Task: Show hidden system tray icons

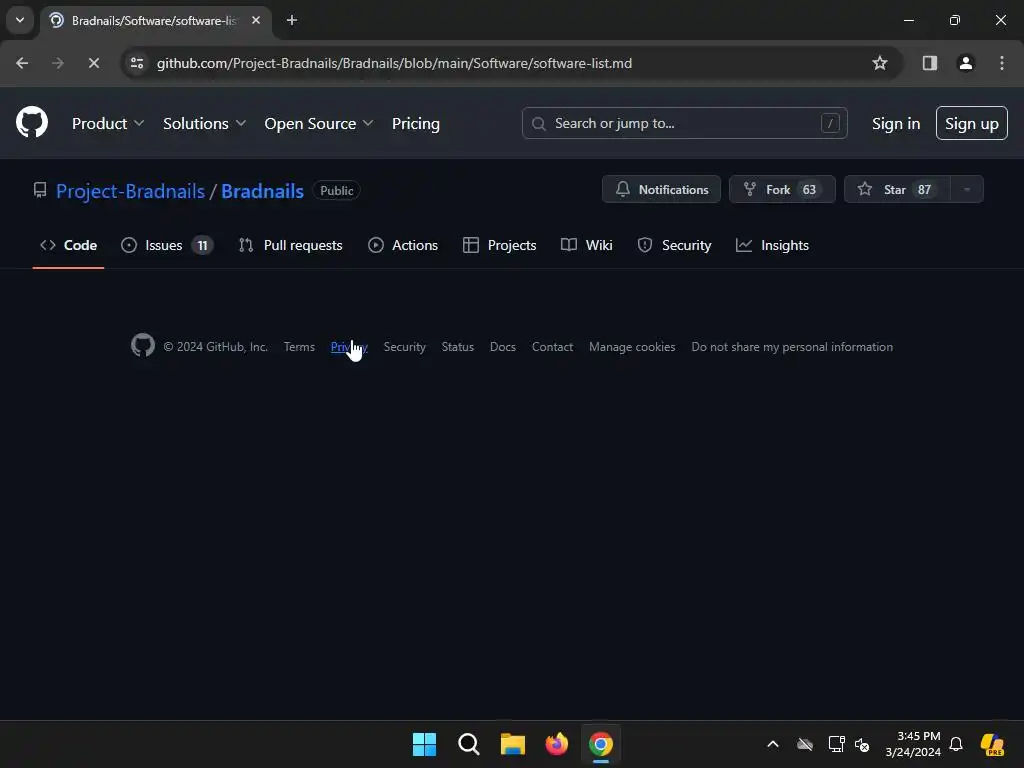Action: (773, 744)
